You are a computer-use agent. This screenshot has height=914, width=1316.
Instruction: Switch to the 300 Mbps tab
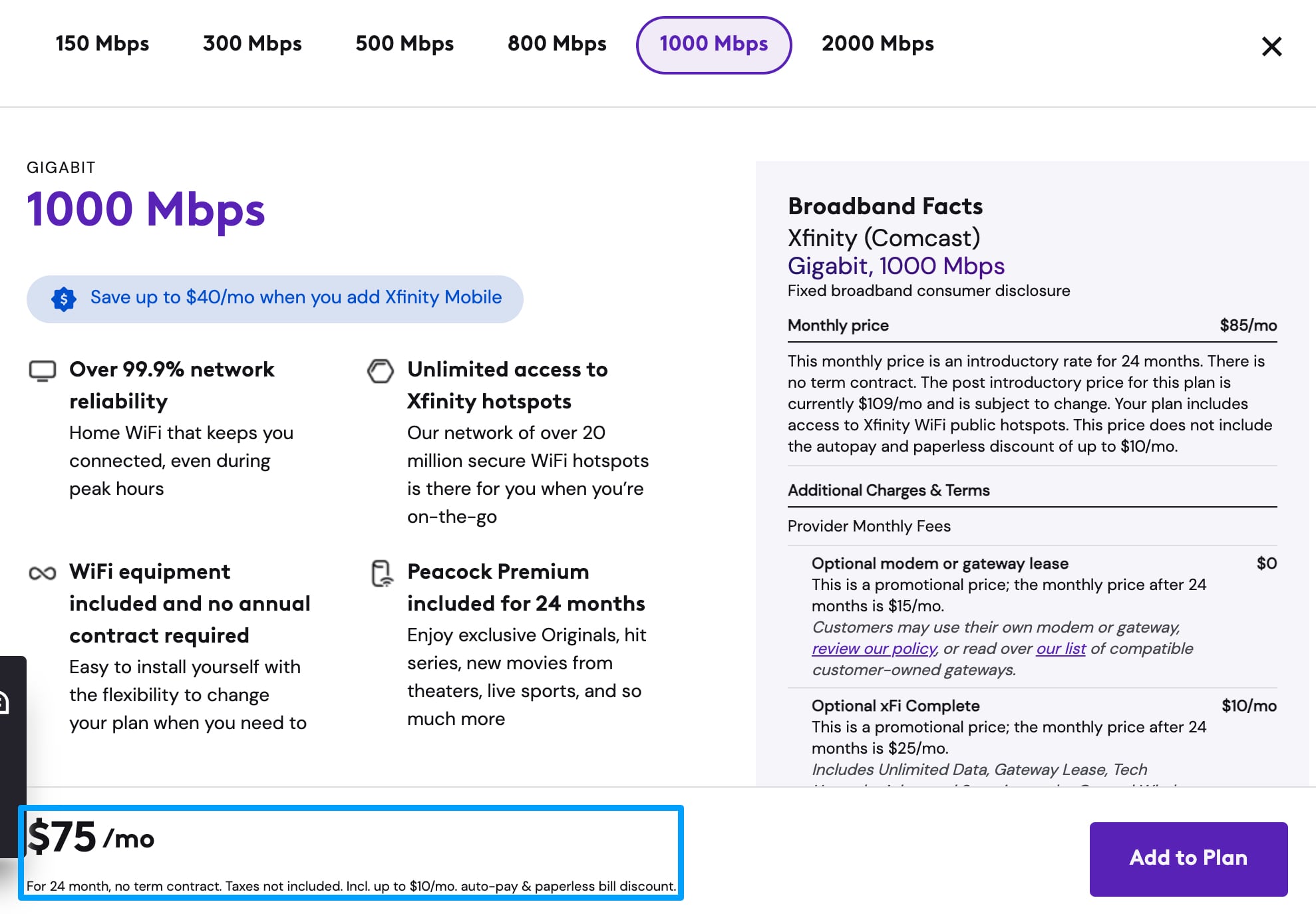pyautogui.click(x=252, y=44)
